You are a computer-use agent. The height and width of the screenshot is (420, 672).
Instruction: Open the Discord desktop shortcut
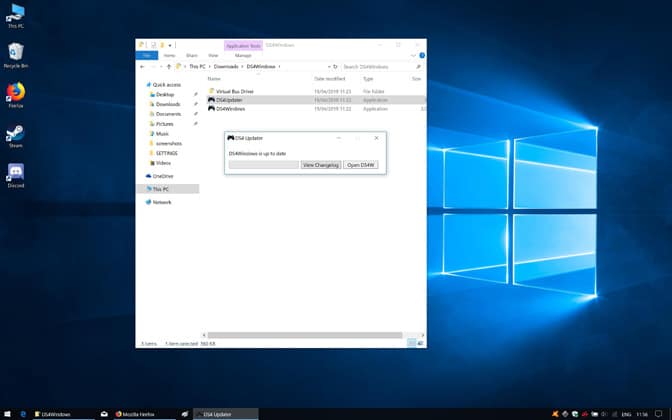coord(16,176)
